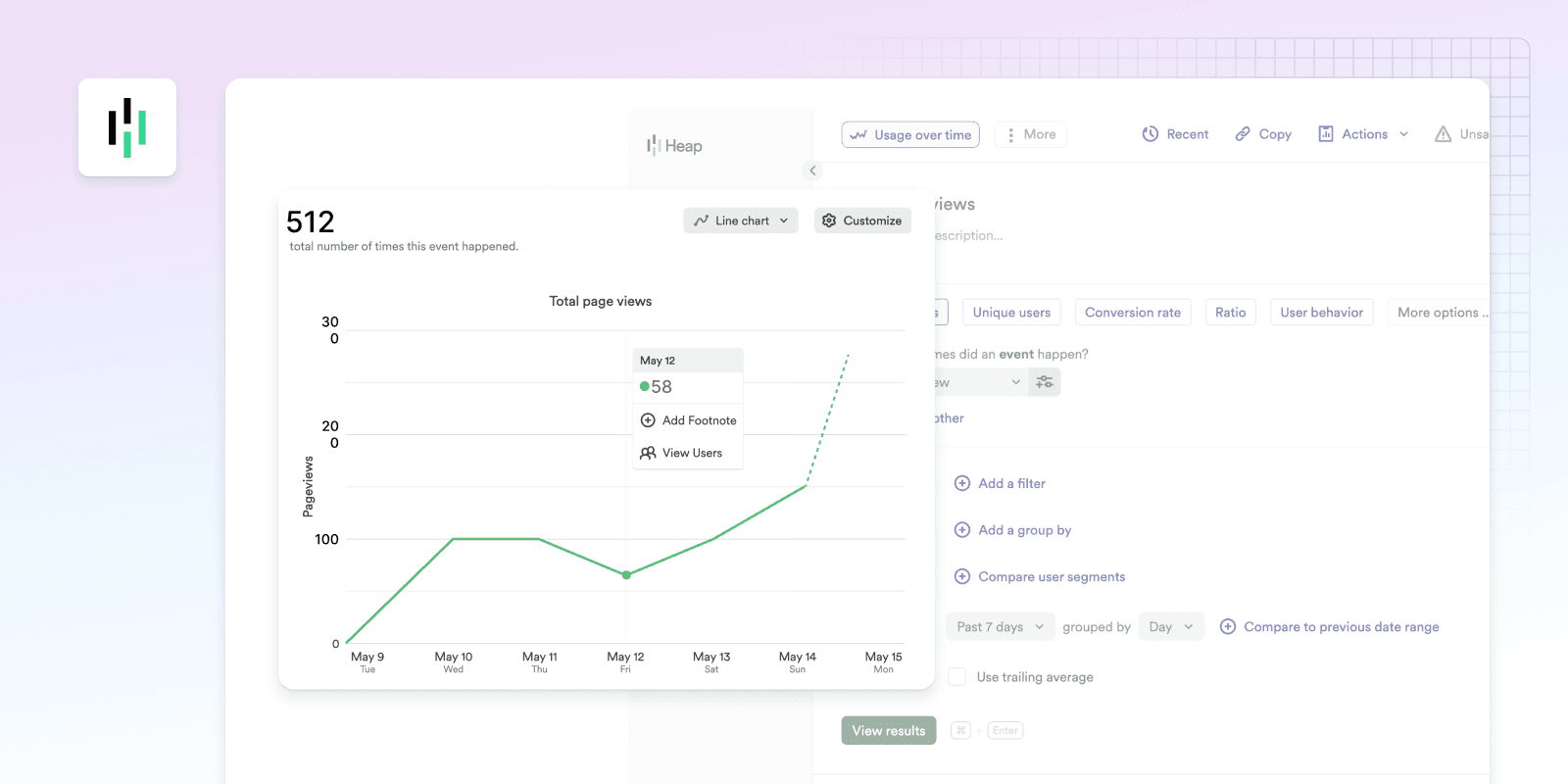Viewport: 1568px width, 784px height.
Task: Select the Unique users tab
Action: pyautogui.click(x=1011, y=313)
